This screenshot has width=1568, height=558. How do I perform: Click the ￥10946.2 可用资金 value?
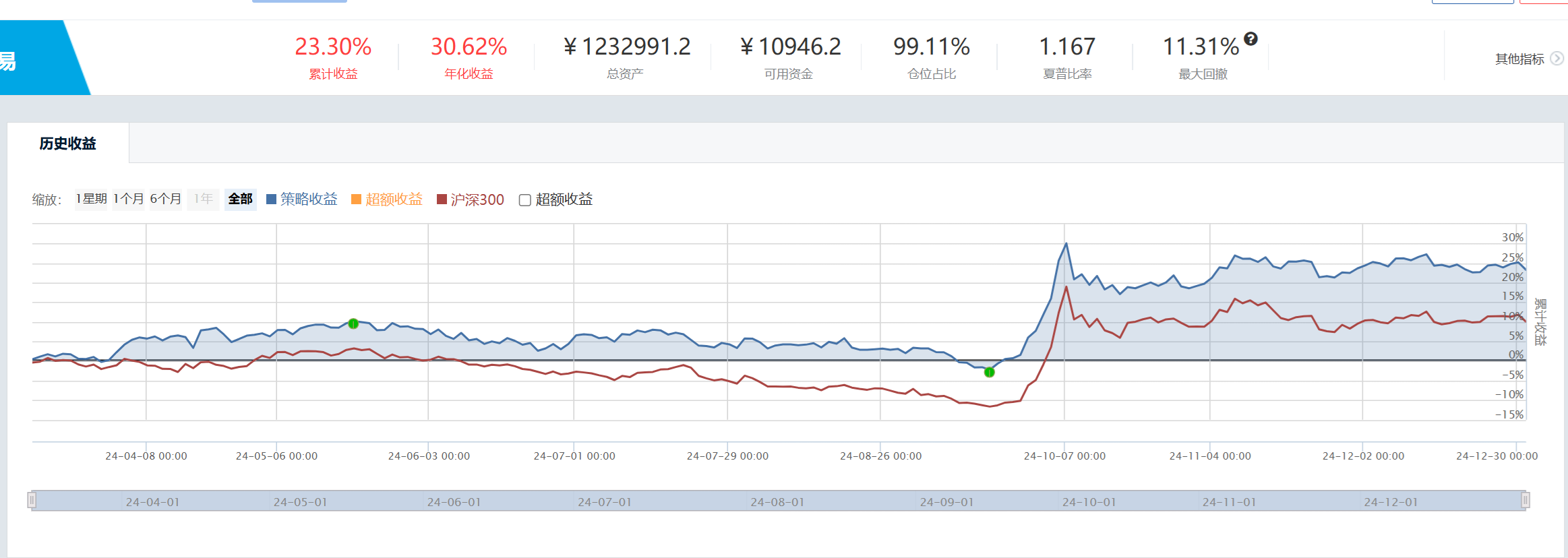point(790,46)
